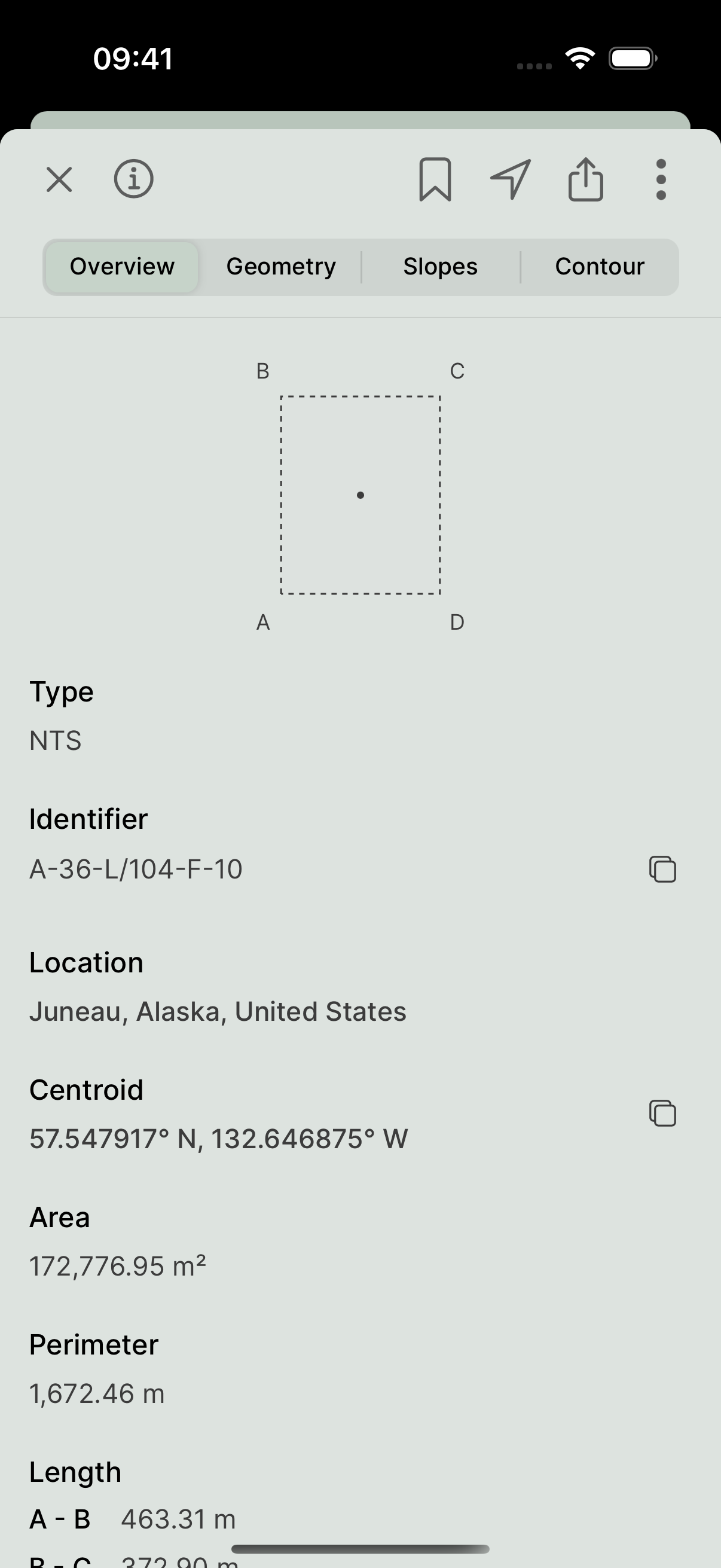The image size is (721, 1568).
Task: Select the Overview tab
Action: coord(121,266)
